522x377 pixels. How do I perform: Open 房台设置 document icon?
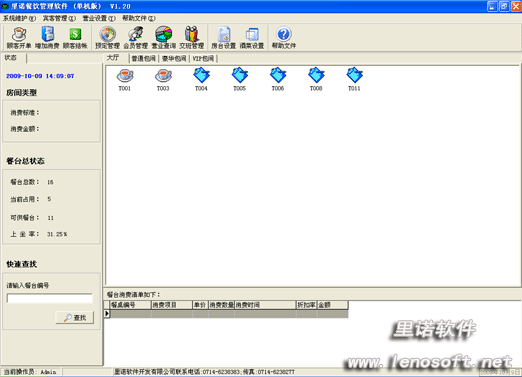[x=224, y=38]
